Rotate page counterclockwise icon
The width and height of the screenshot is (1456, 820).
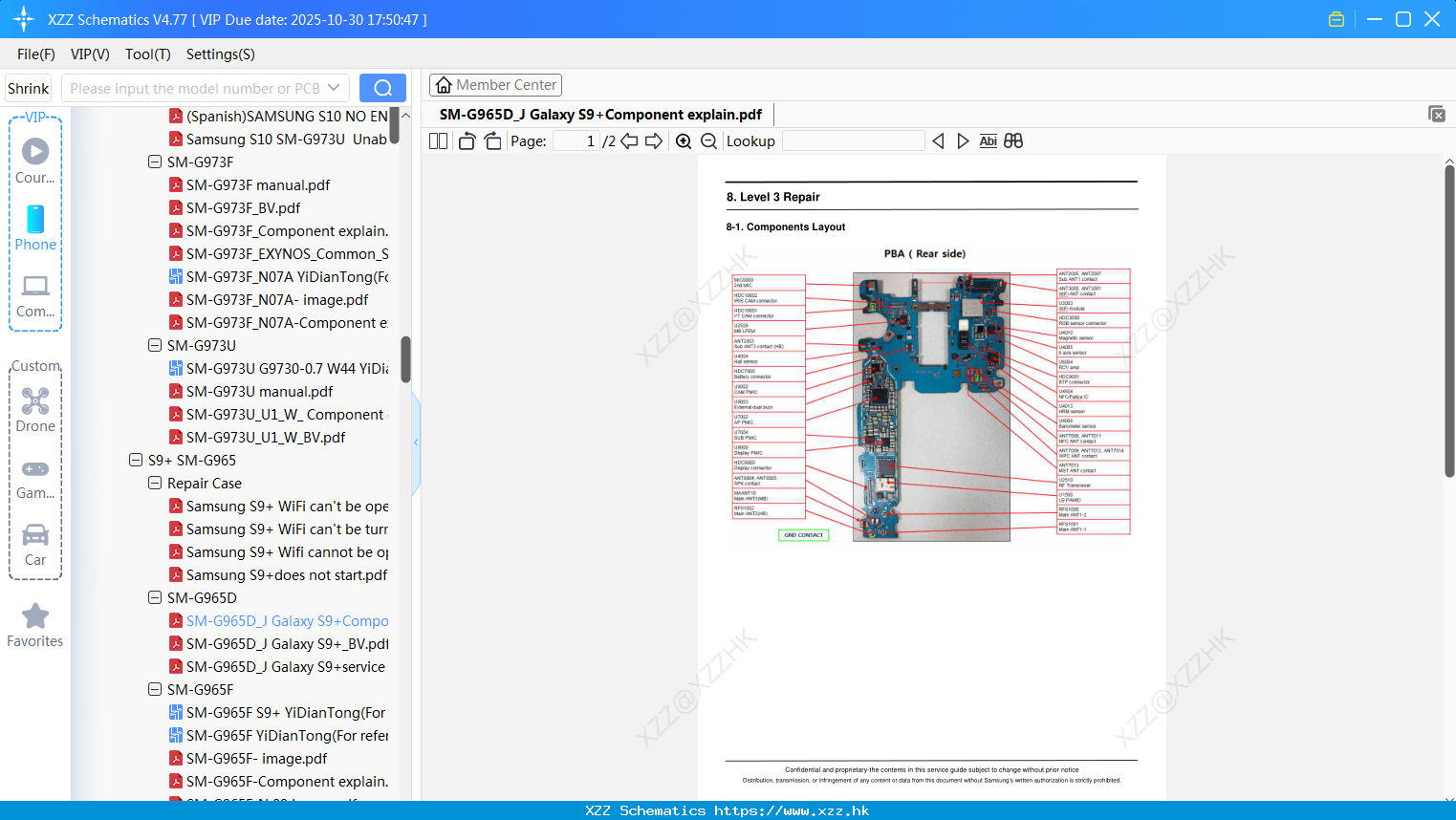pyautogui.click(x=467, y=141)
